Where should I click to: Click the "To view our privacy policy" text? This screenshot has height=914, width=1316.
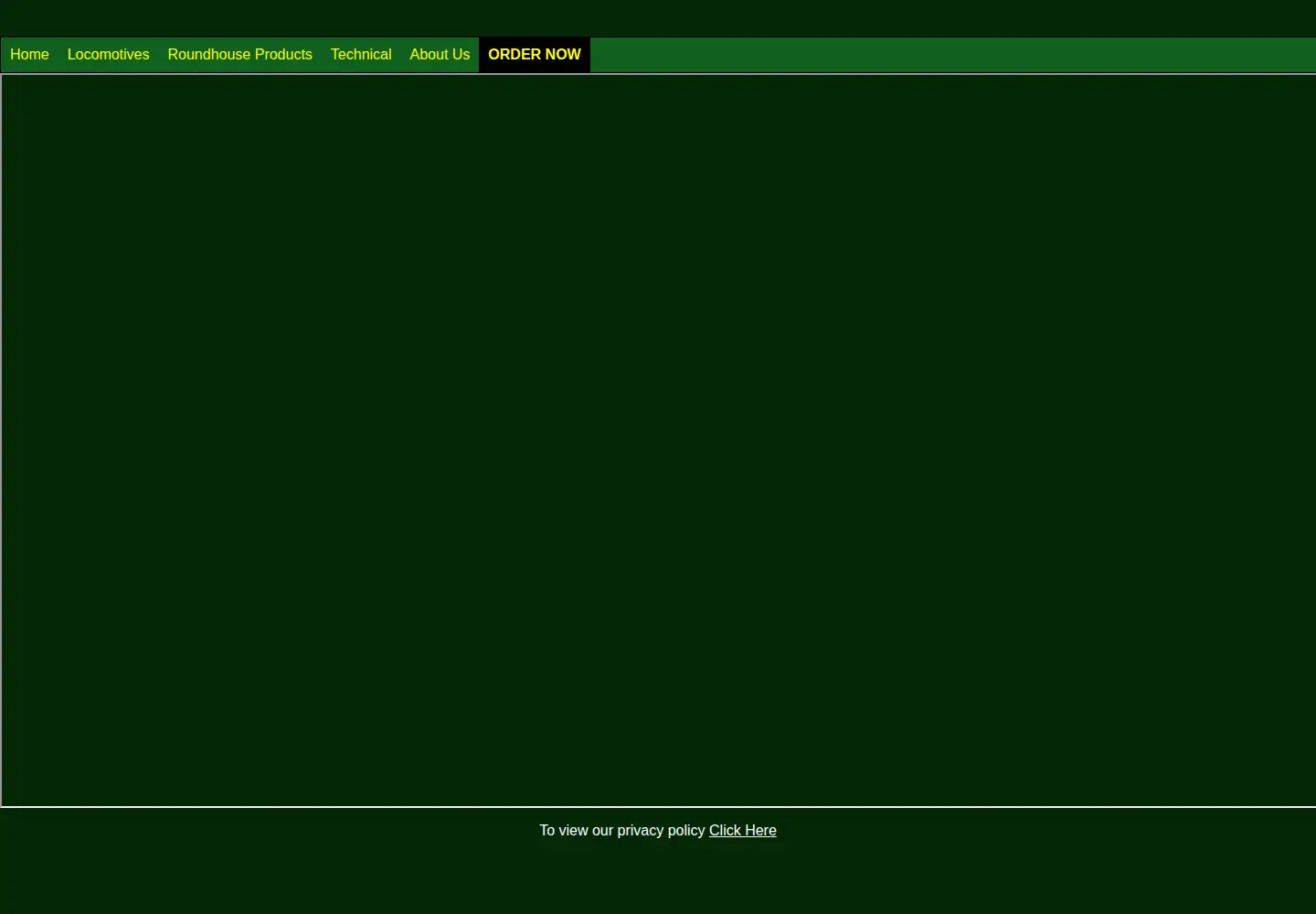click(622, 831)
